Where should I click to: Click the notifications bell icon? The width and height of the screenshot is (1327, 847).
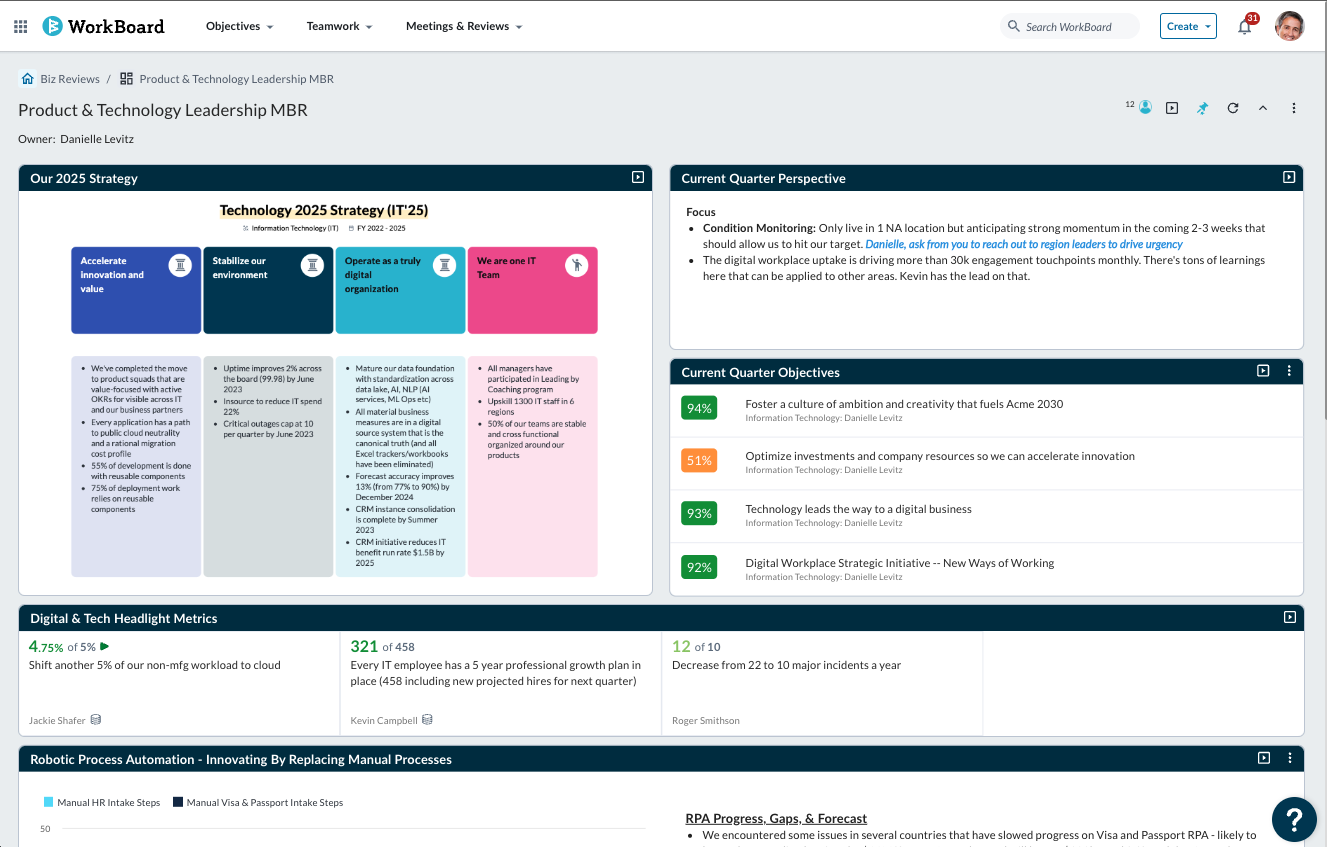click(x=1244, y=27)
